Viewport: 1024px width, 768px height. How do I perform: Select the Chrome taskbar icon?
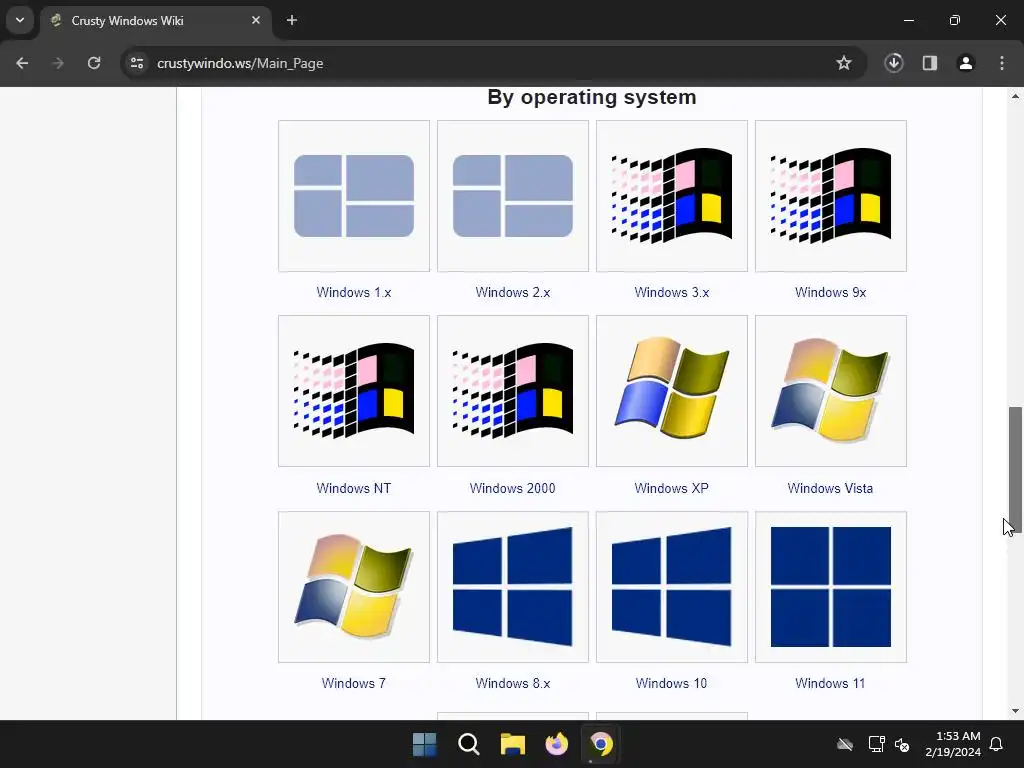pos(601,744)
